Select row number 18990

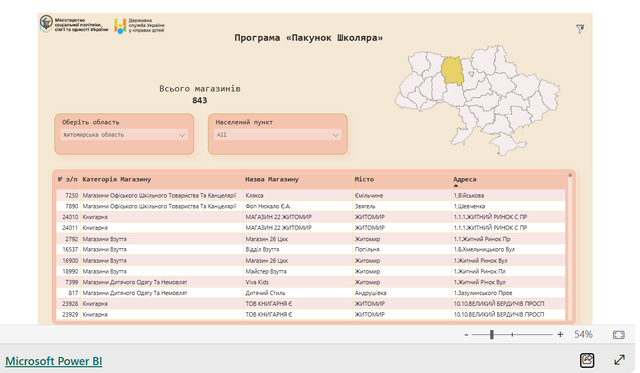click(x=70, y=271)
